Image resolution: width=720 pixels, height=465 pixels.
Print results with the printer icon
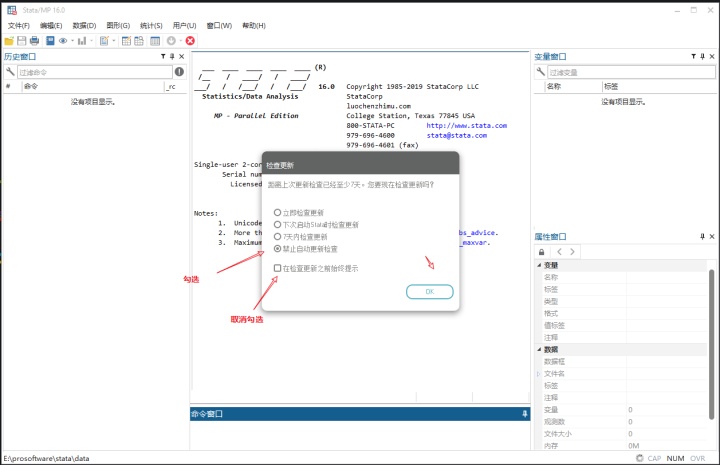[x=34, y=41]
